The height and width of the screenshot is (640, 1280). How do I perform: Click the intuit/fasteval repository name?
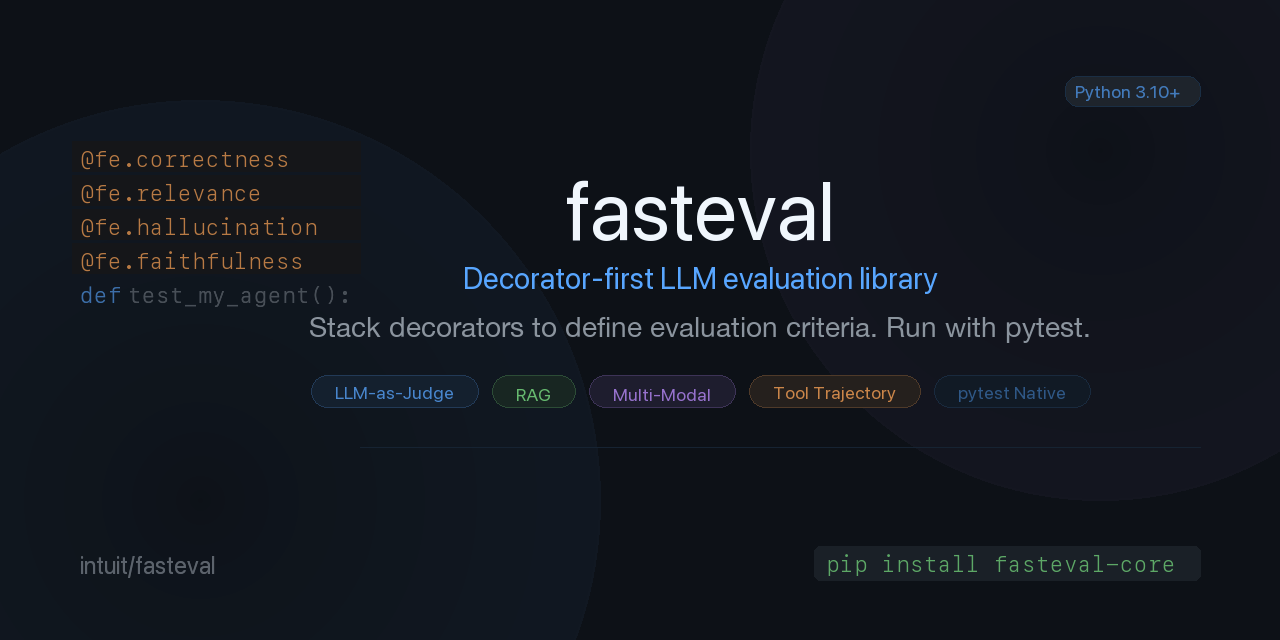[147, 566]
